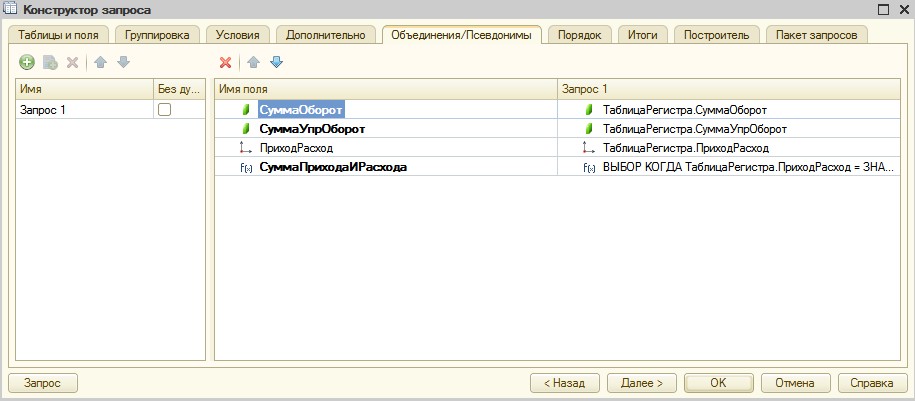Select the СуммаУпрОборот field alias
Viewport: 915px width, 401px height.
(312, 128)
